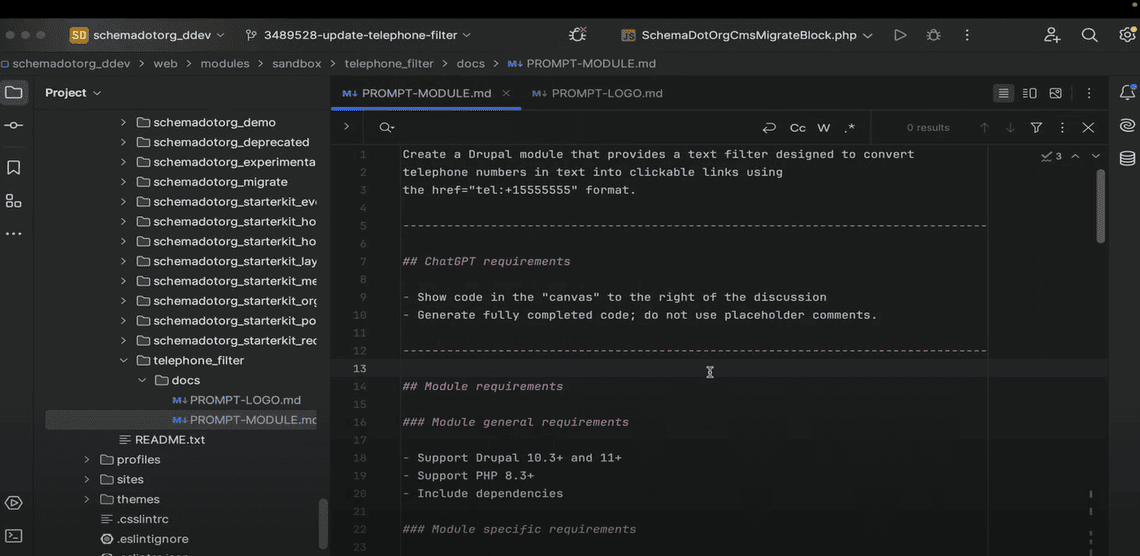The width and height of the screenshot is (1140, 556).
Task: Open the Project tool window folder icon
Action: (x=14, y=92)
